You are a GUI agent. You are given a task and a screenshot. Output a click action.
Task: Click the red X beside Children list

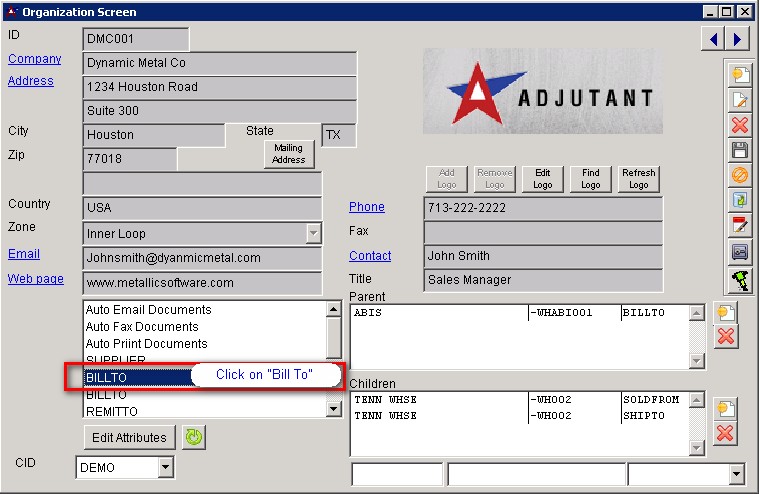[x=726, y=433]
